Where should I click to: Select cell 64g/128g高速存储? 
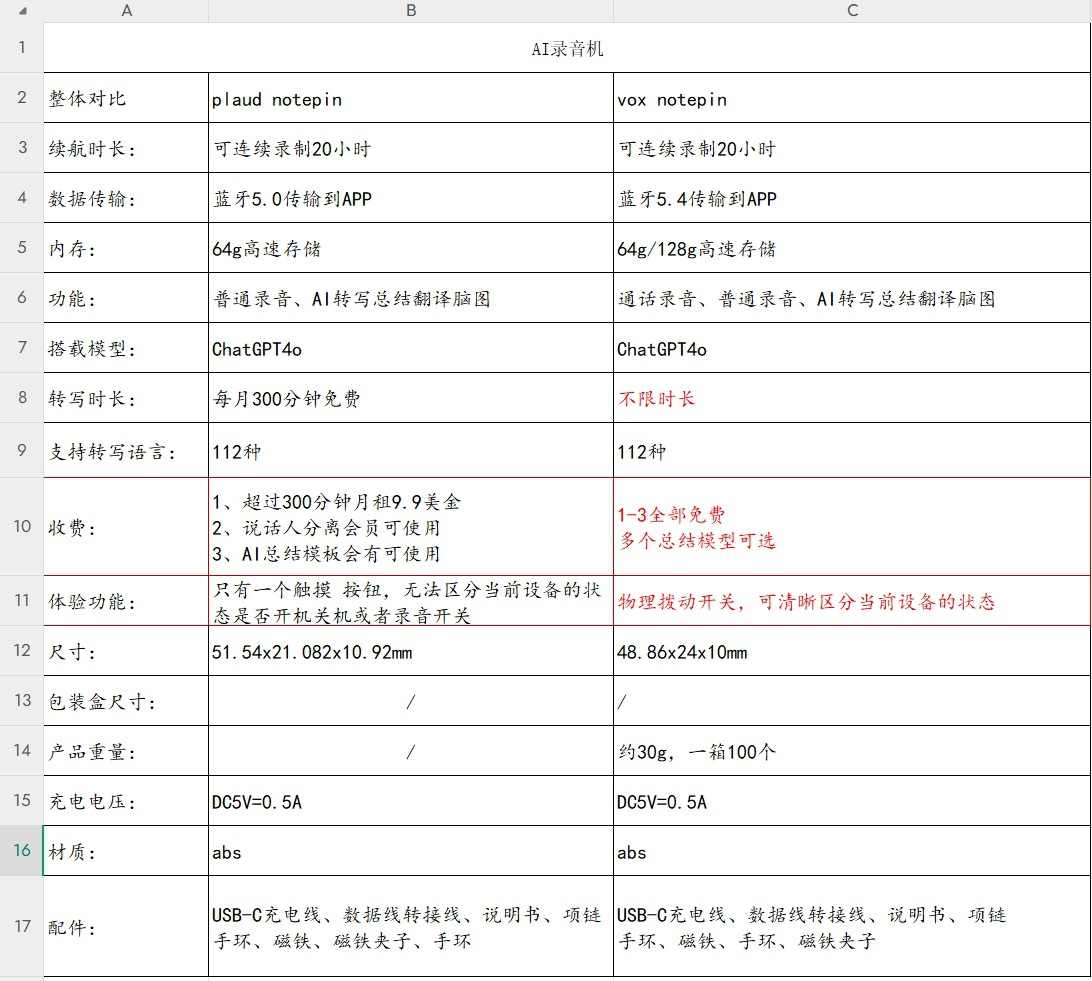pos(852,248)
